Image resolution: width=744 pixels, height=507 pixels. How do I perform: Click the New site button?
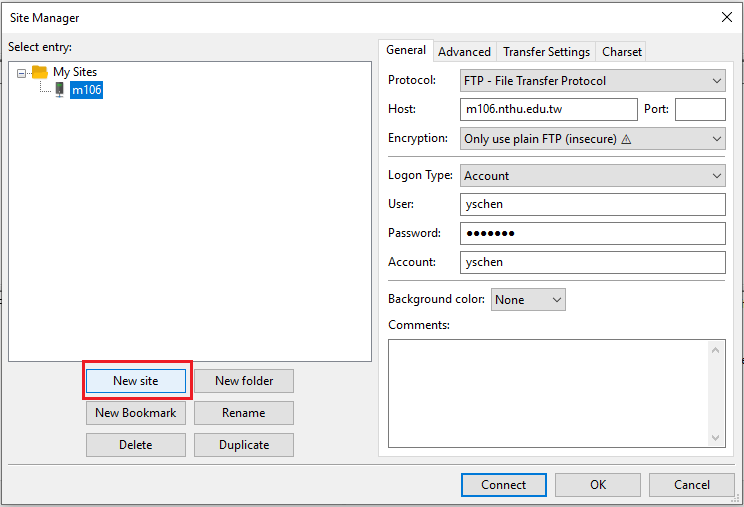pos(136,381)
